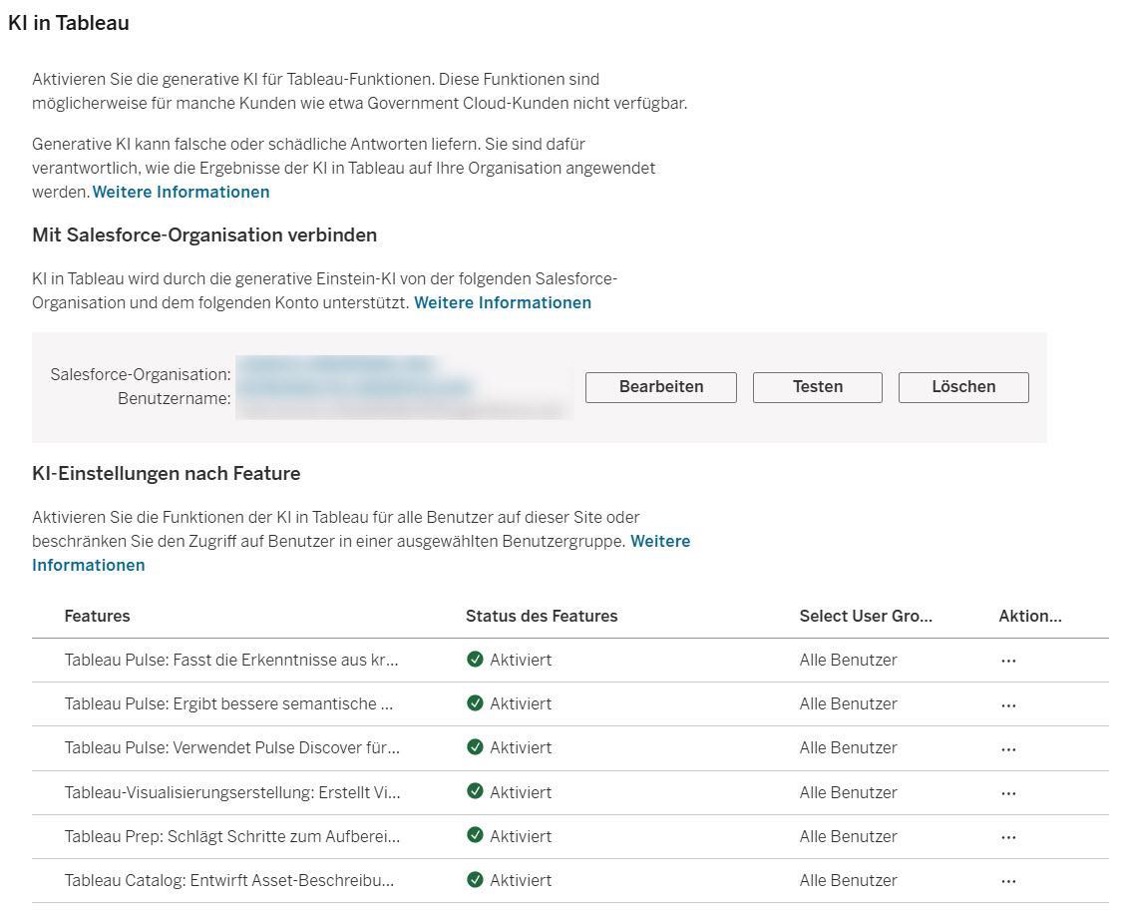The width and height of the screenshot is (1122, 918).
Task: Click Alle Benutzer in Tableau Catalog row
Action: pos(848,880)
